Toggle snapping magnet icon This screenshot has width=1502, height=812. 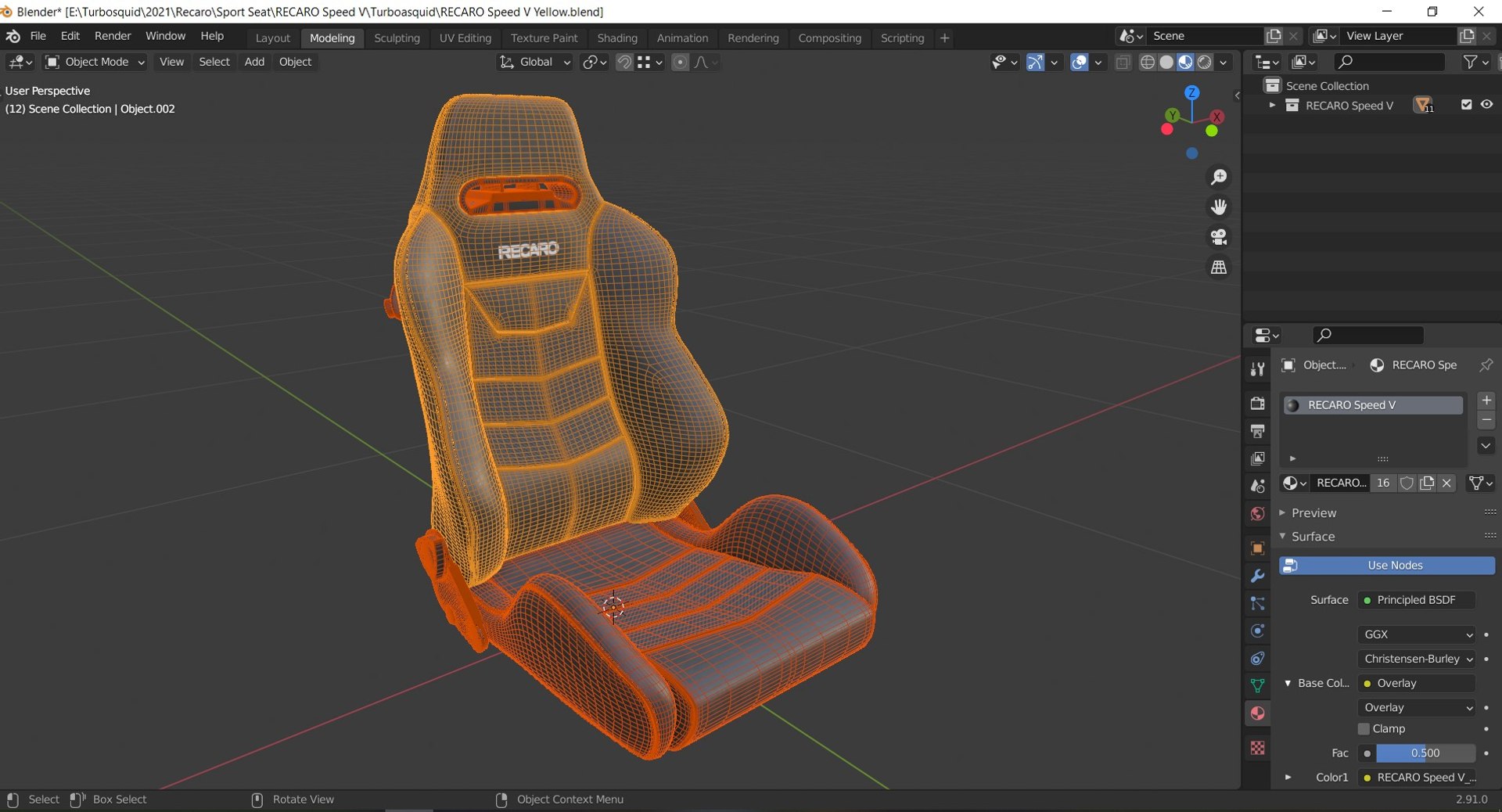pyautogui.click(x=624, y=63)
